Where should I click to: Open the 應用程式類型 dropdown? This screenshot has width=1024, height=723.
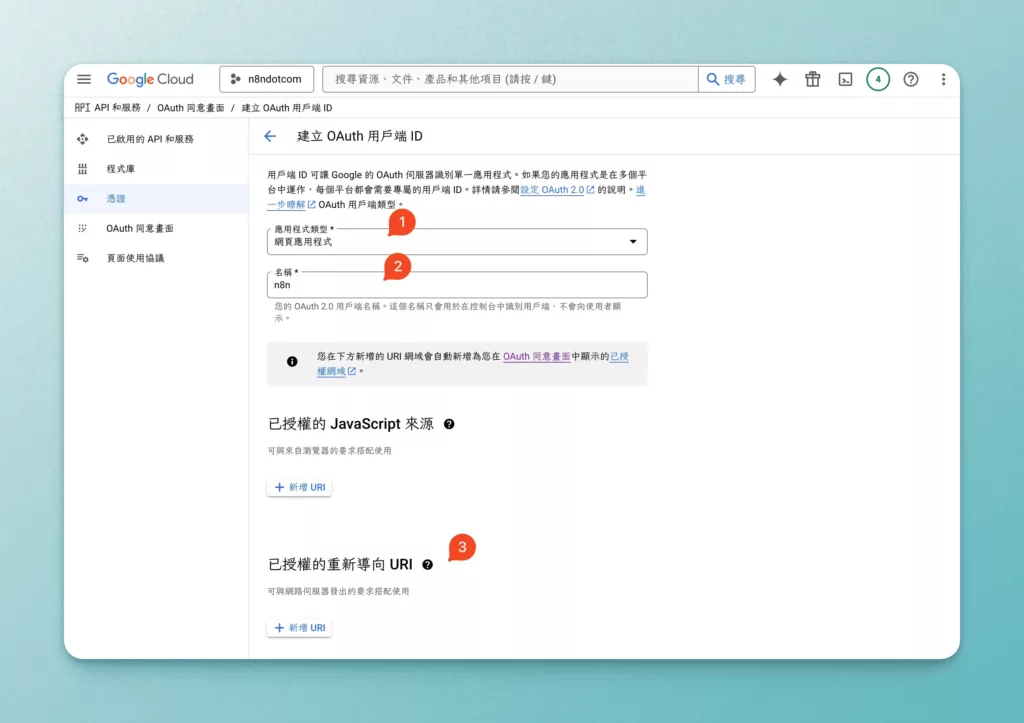coord(457,242)
